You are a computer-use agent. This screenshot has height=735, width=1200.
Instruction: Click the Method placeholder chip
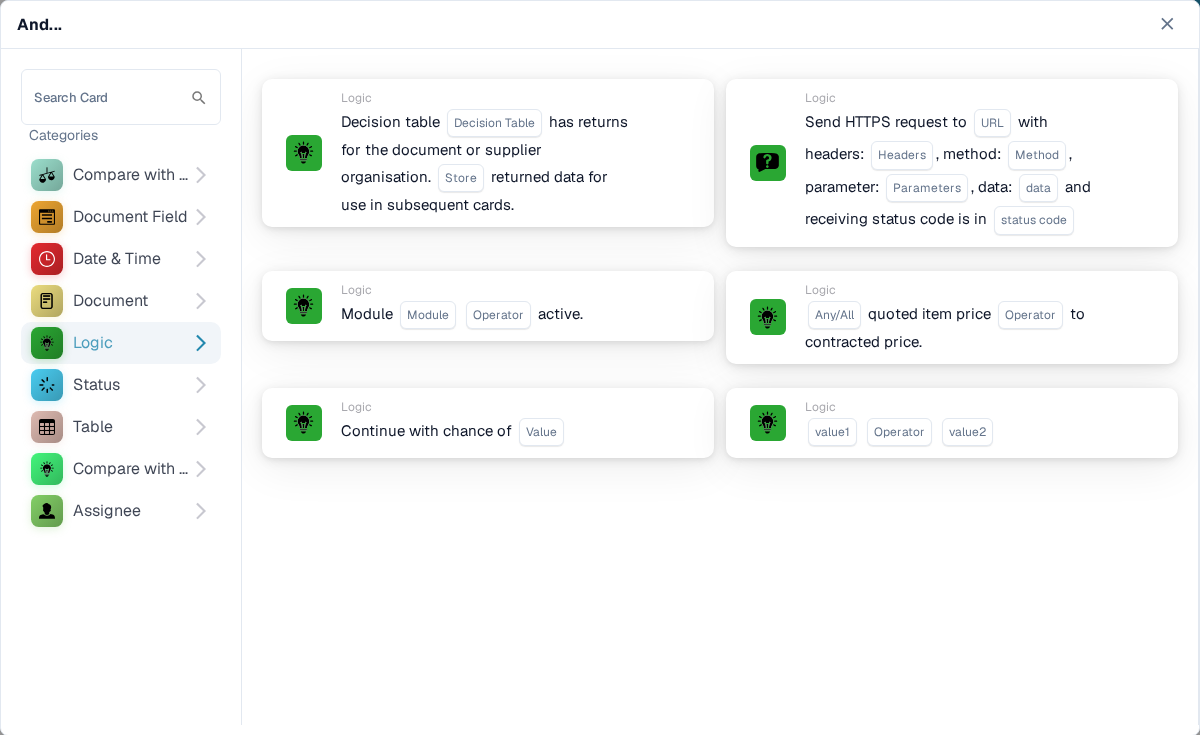point(1037,155)
